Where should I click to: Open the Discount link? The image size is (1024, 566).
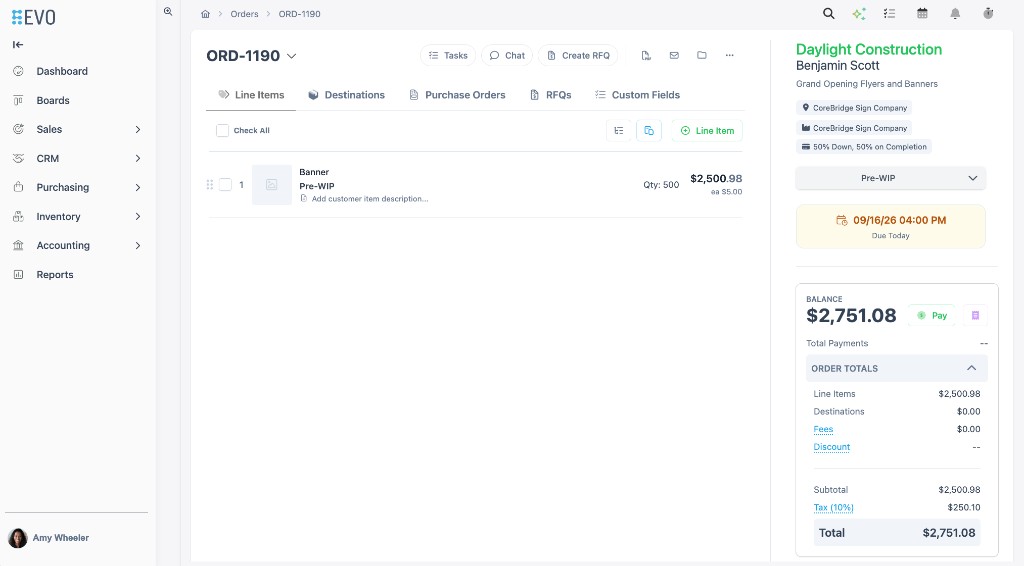coord(831,447)
